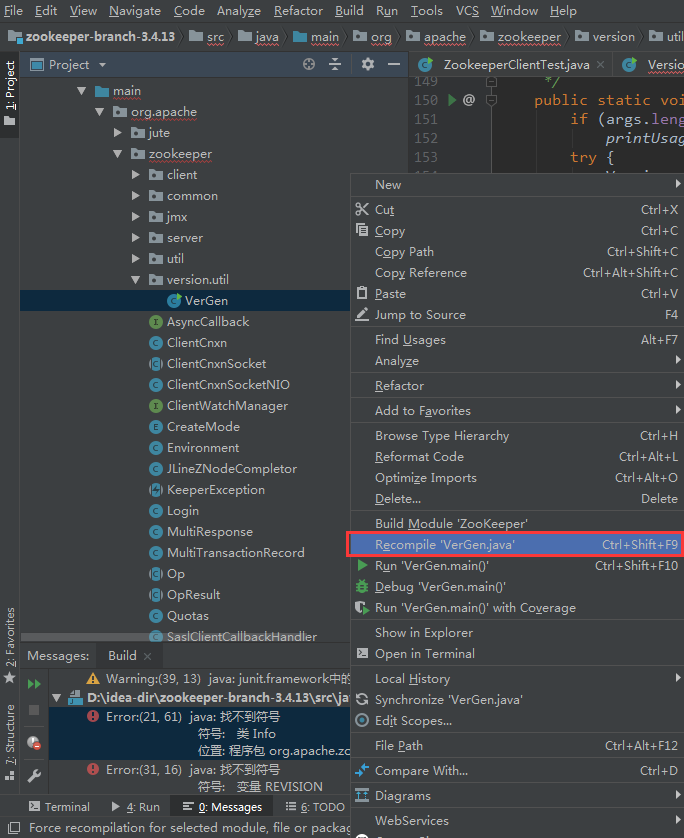684x838 pixels.
Task: Click the run gutter arrow on line 150
Action: pos(452,100)
